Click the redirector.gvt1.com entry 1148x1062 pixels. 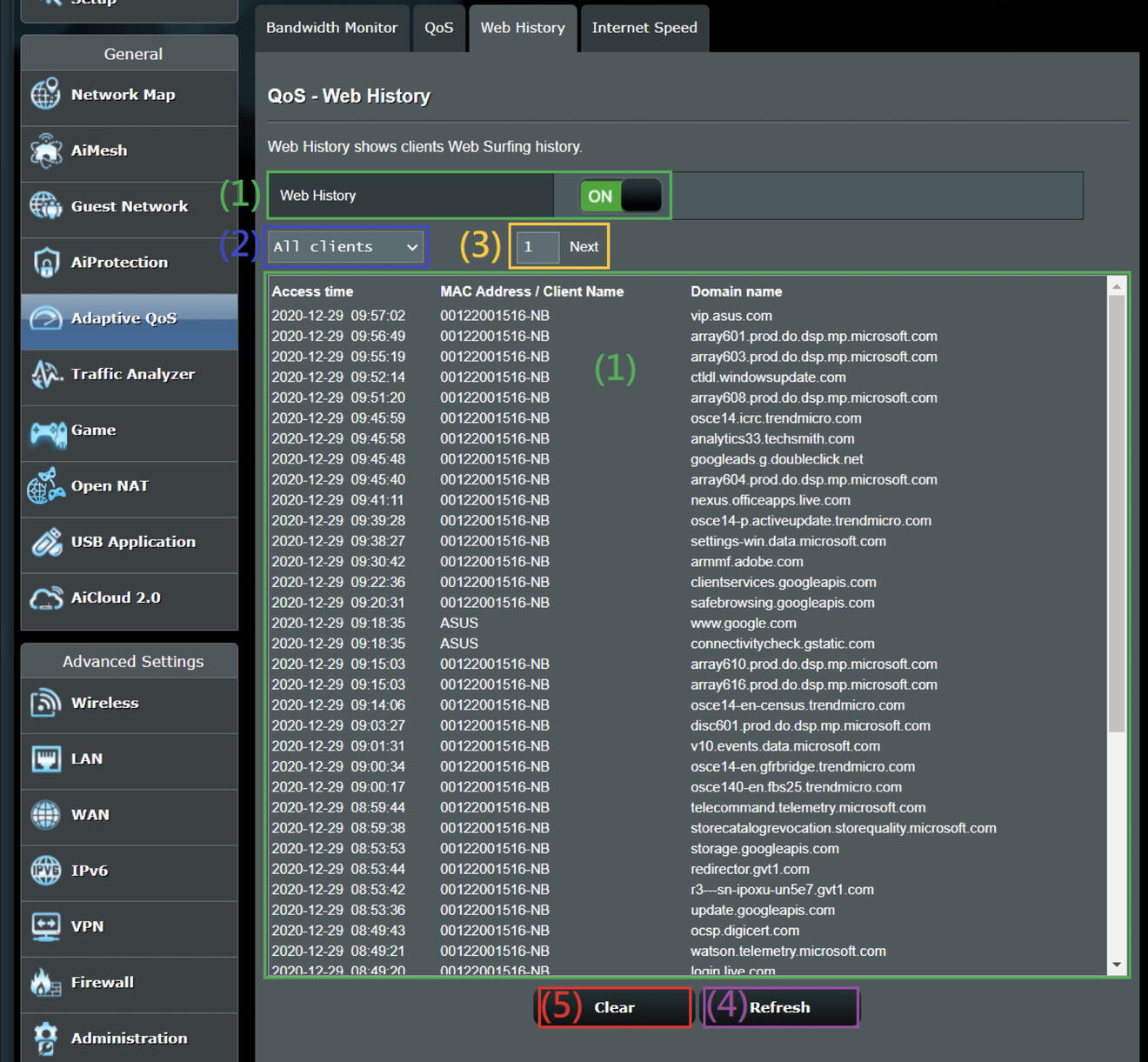click(750, 869)
